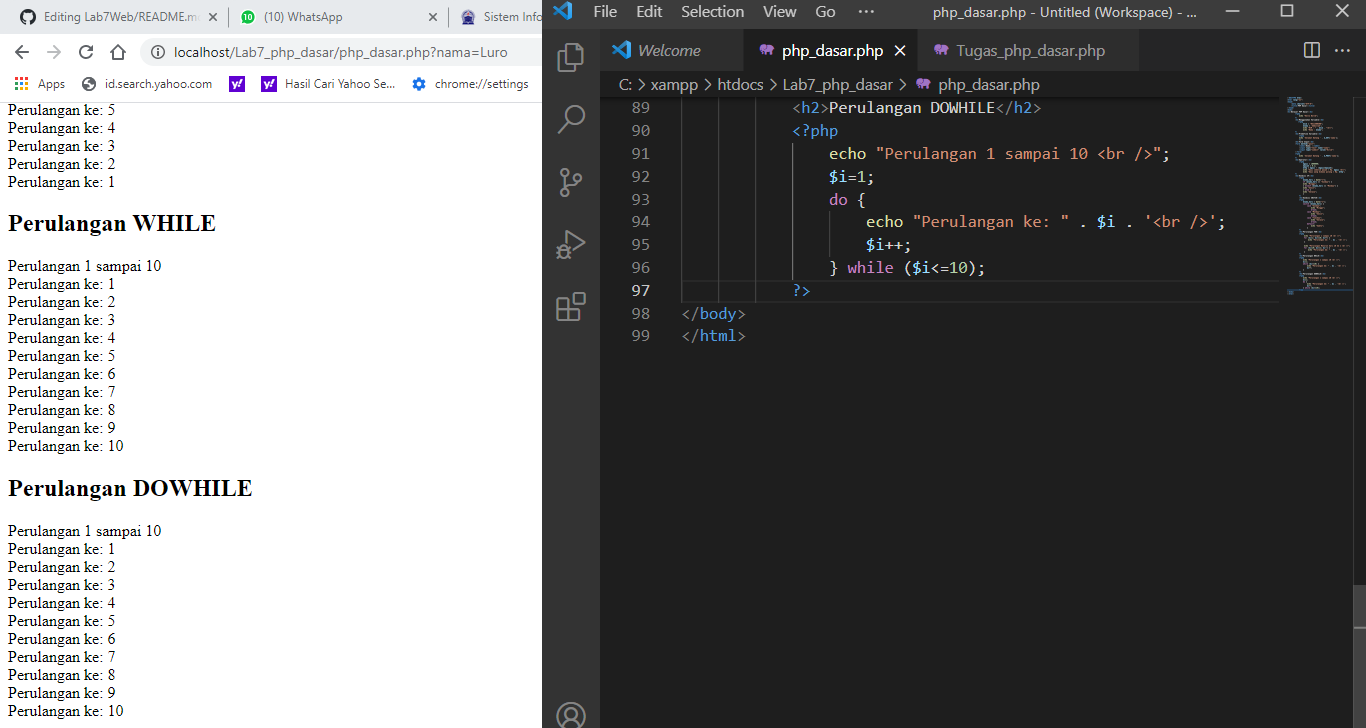Open the Accounts menu in activity bar
Viewport: 1366px width, 728px height.
571,713
